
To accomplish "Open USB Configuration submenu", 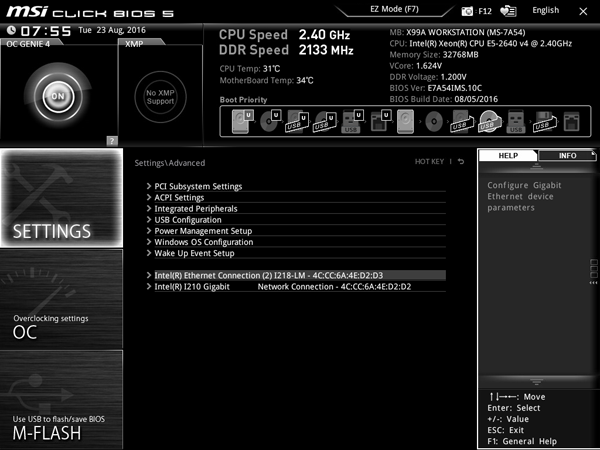I will [296, 220].
